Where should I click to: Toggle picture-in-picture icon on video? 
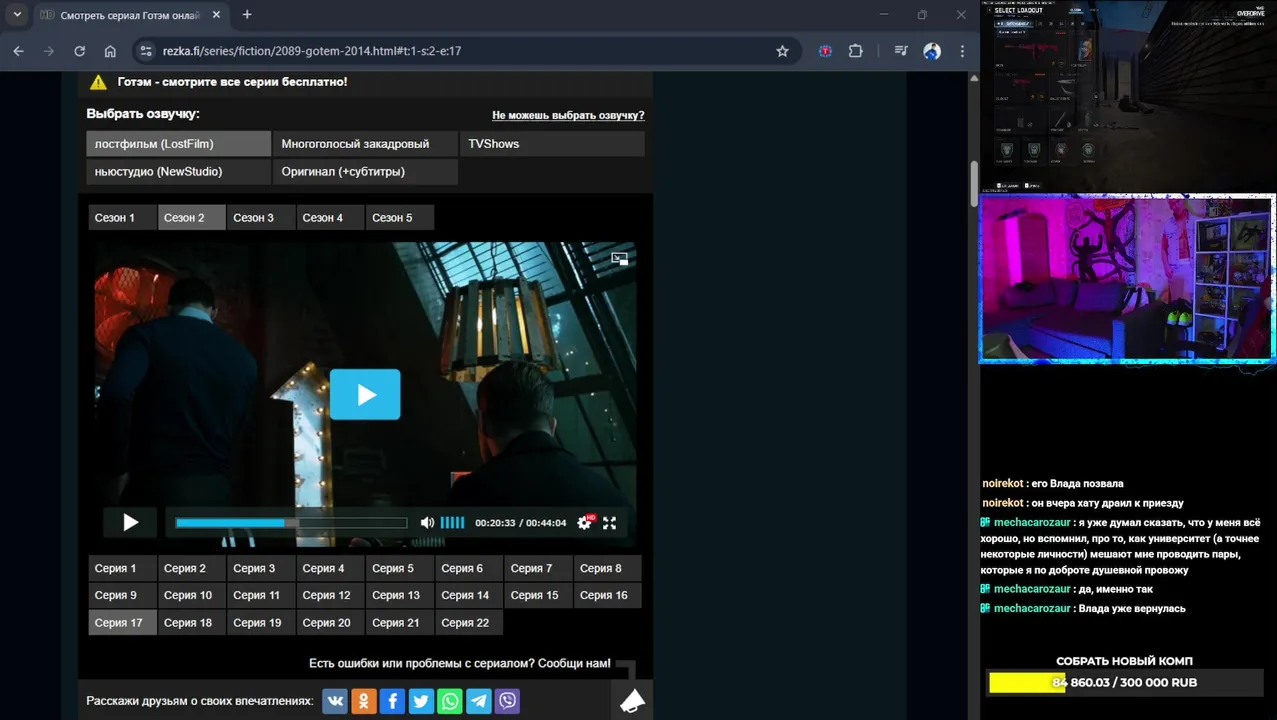coord(620,258)
